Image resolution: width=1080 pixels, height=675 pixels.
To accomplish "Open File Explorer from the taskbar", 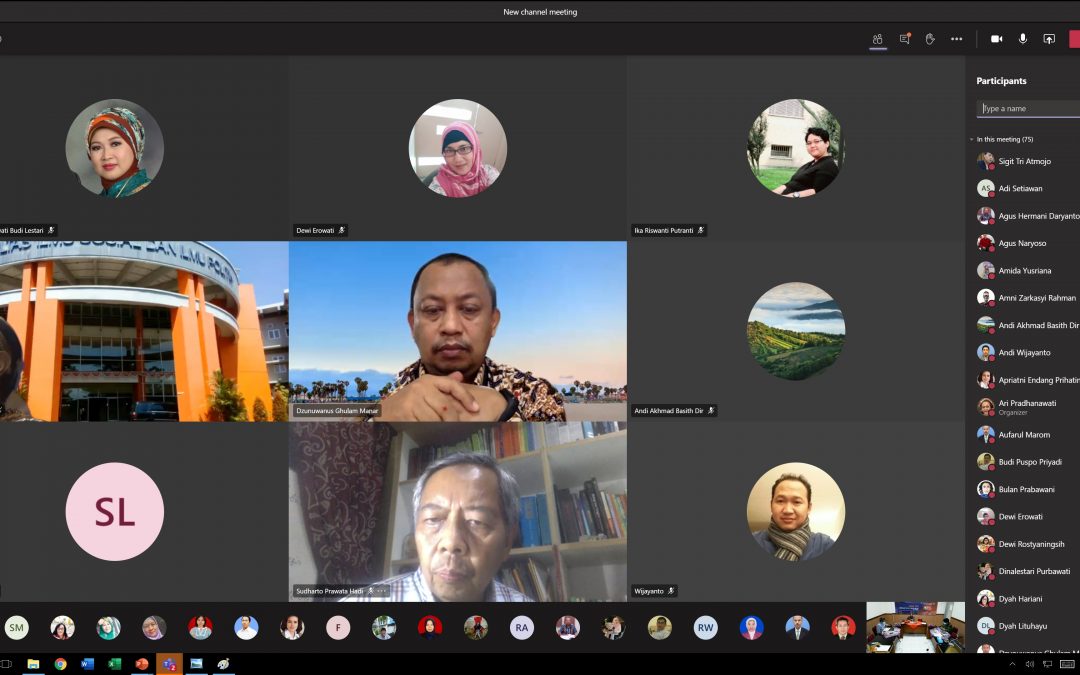I will (33, 664).
